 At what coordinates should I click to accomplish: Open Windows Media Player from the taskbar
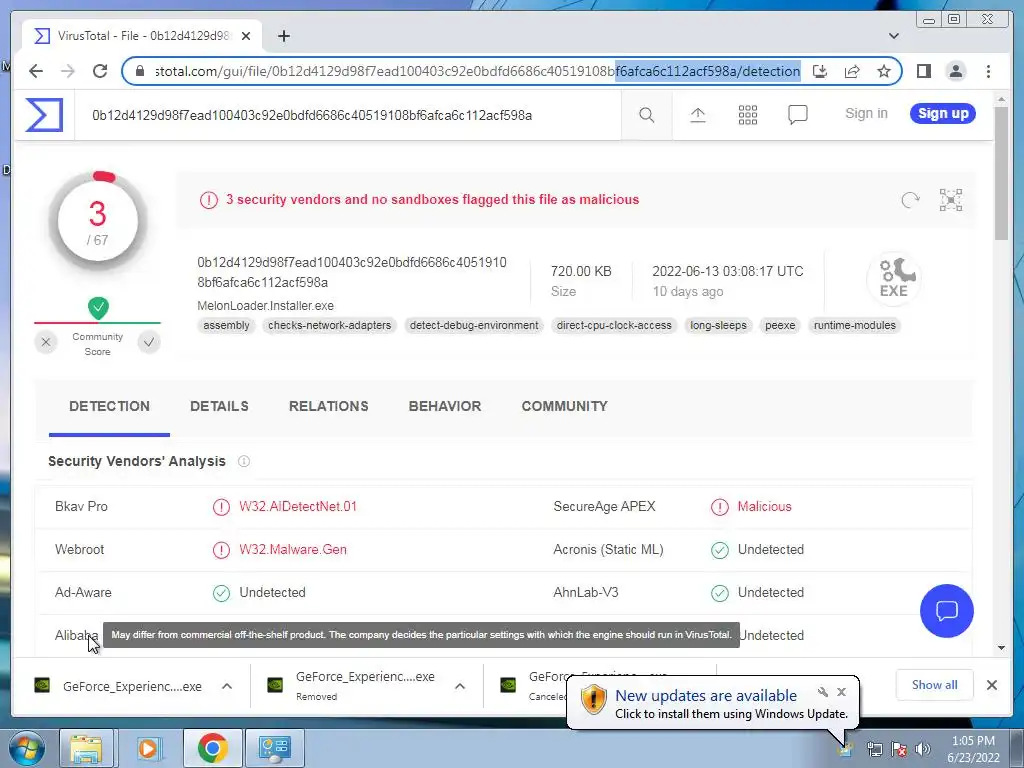point(148,748)
